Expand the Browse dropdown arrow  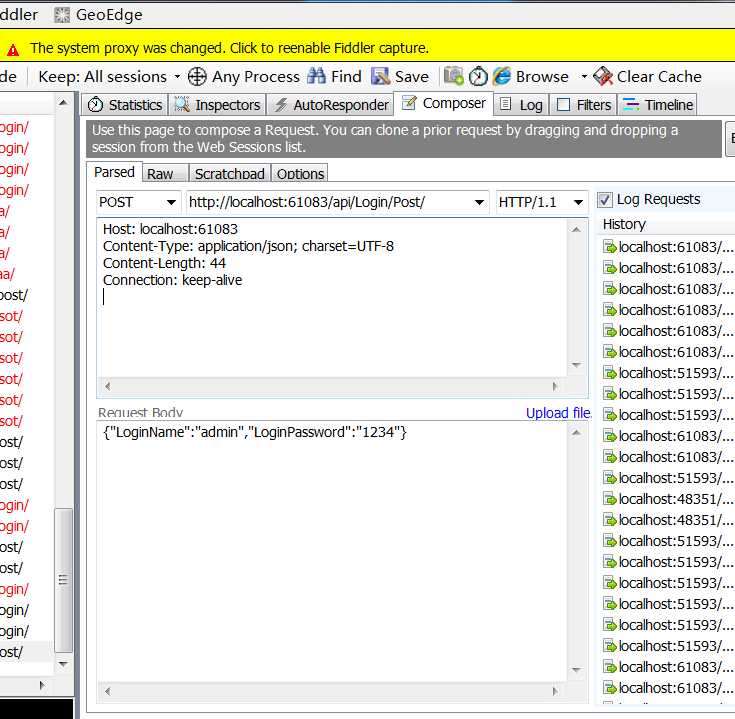[x=584, y=77]
